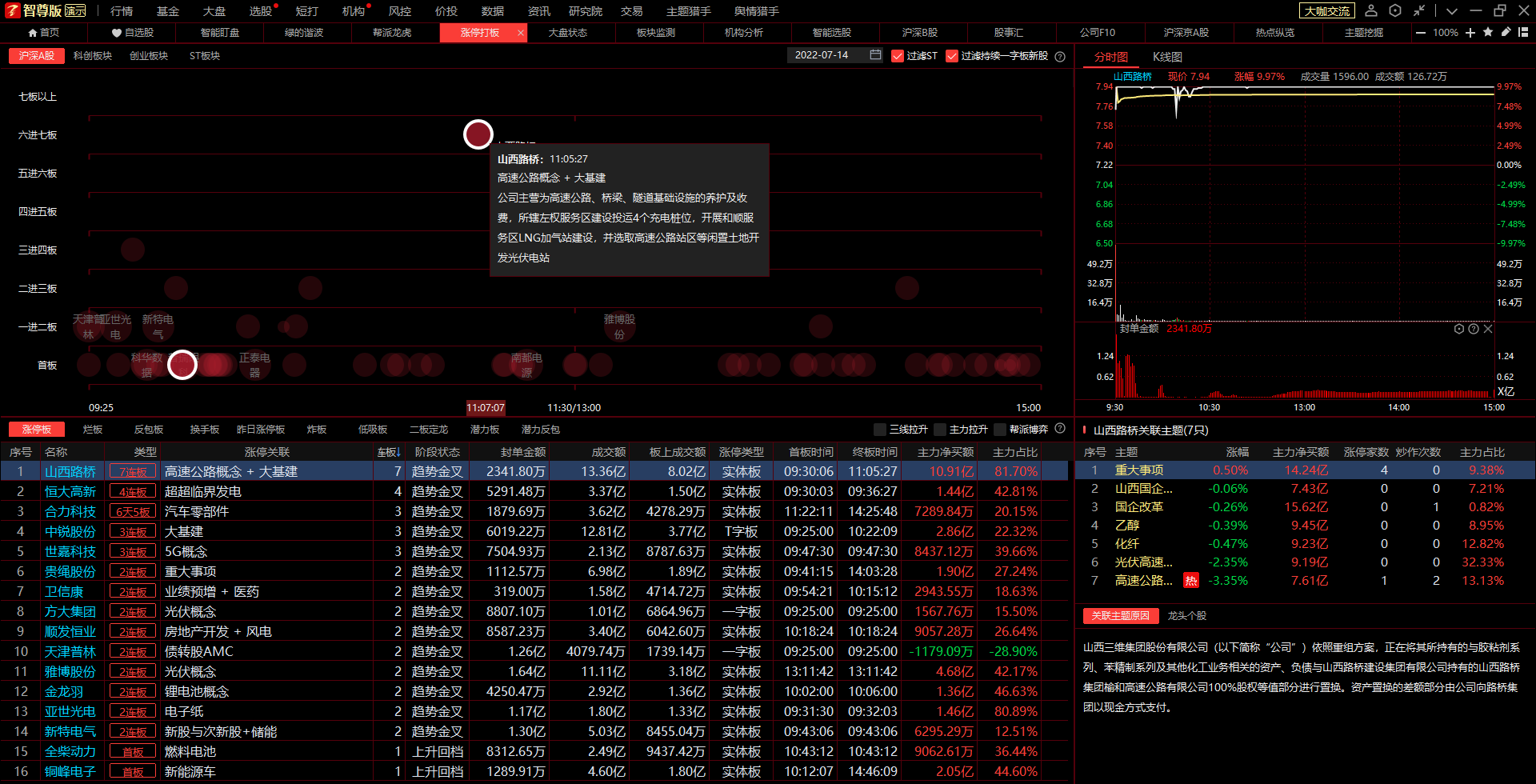
Task: Click the star favorite icon
Action: click(1488, 32)
